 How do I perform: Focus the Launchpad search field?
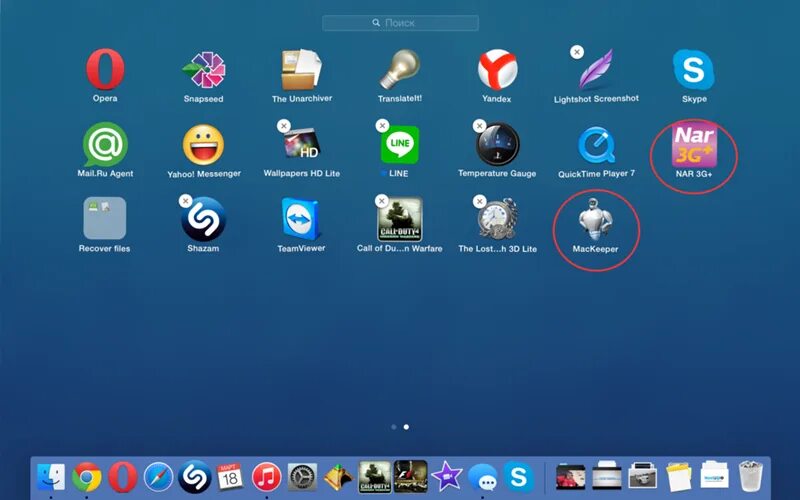point(401,23)
